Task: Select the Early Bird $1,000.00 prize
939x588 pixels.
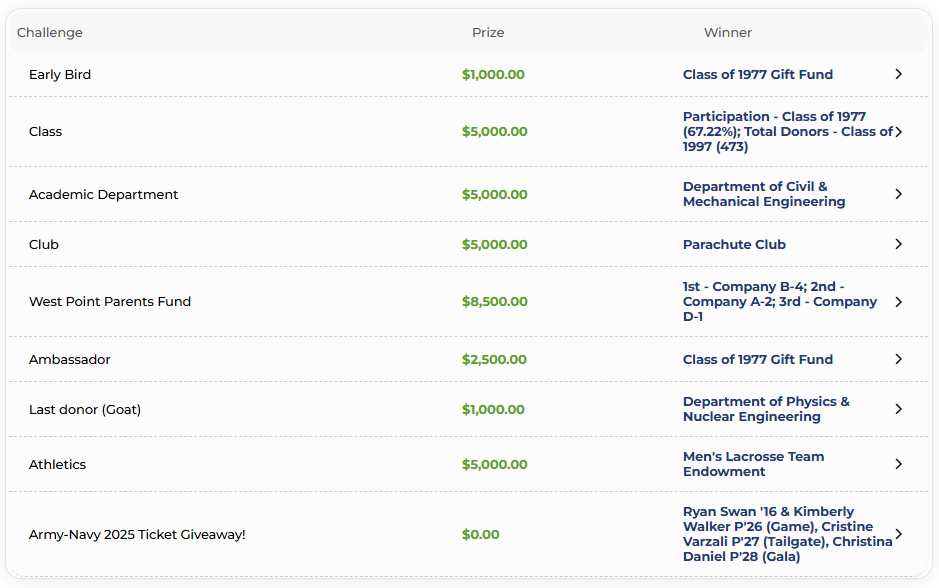Action: [493, 74]
